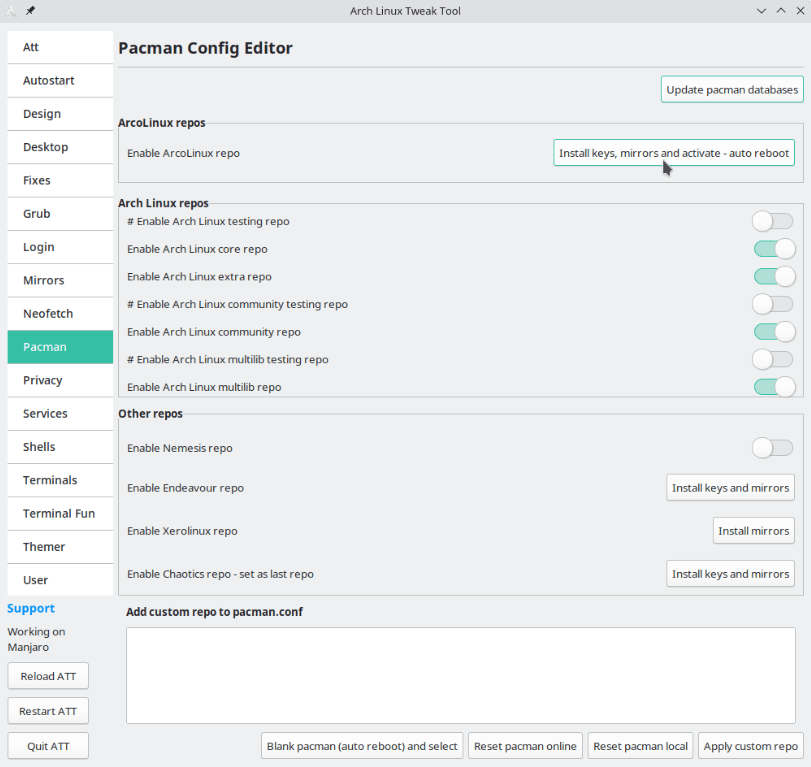
Task: Click the Enable ArcoLinux repo label
Action: (x=184, y=153)
